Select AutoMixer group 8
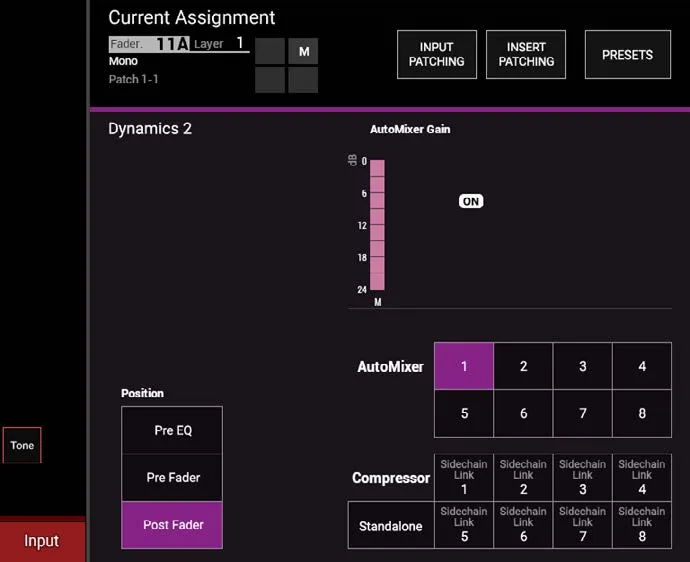Viewport: 690px width, 562px height. point(642,413)
